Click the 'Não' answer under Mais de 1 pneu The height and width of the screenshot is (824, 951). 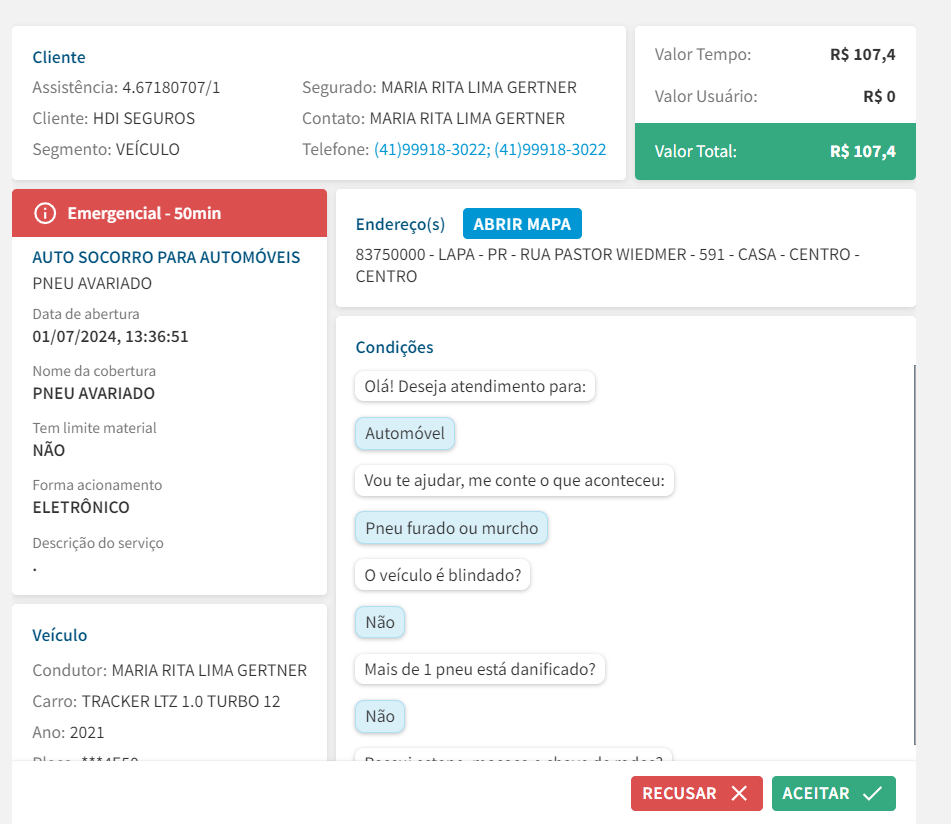click(380, 716)
